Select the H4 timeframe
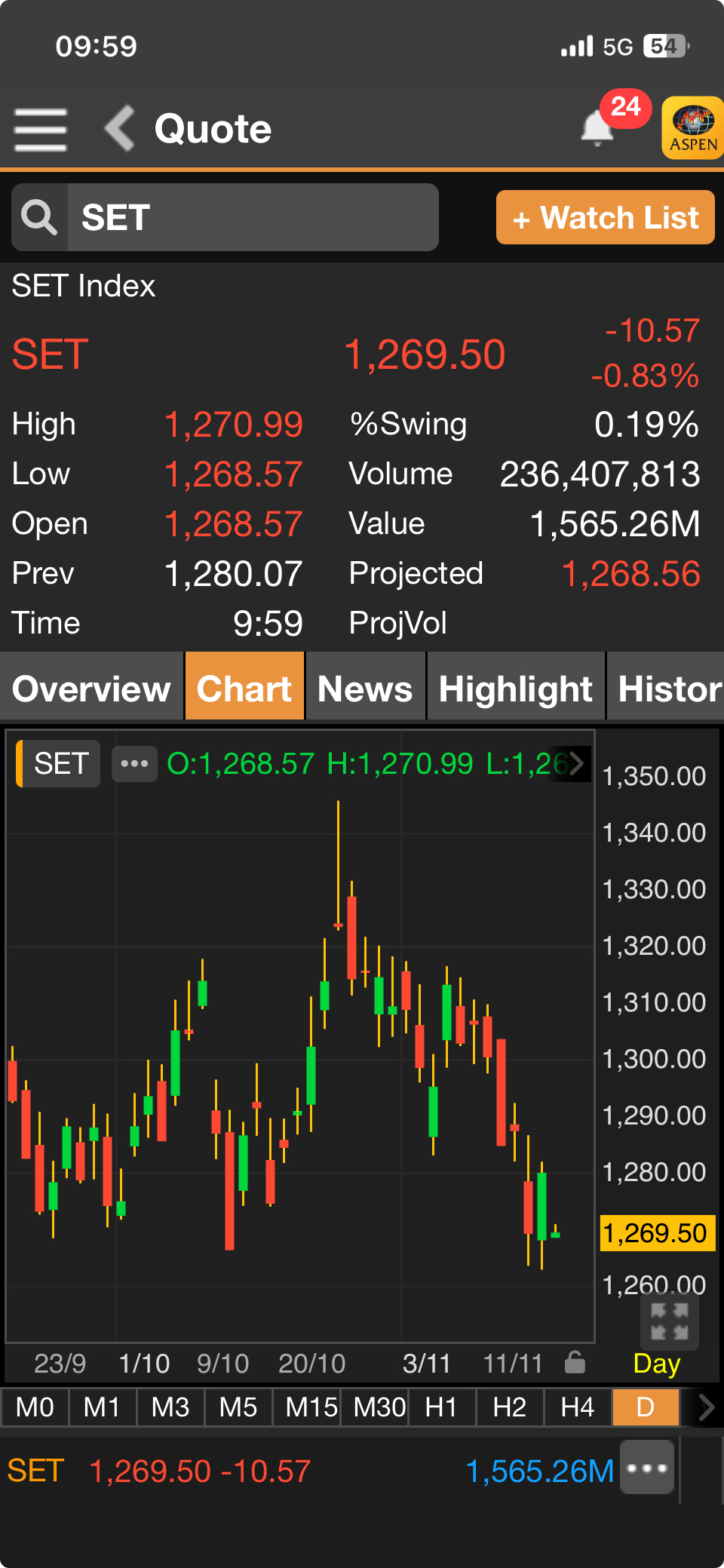 [577, 1407]
